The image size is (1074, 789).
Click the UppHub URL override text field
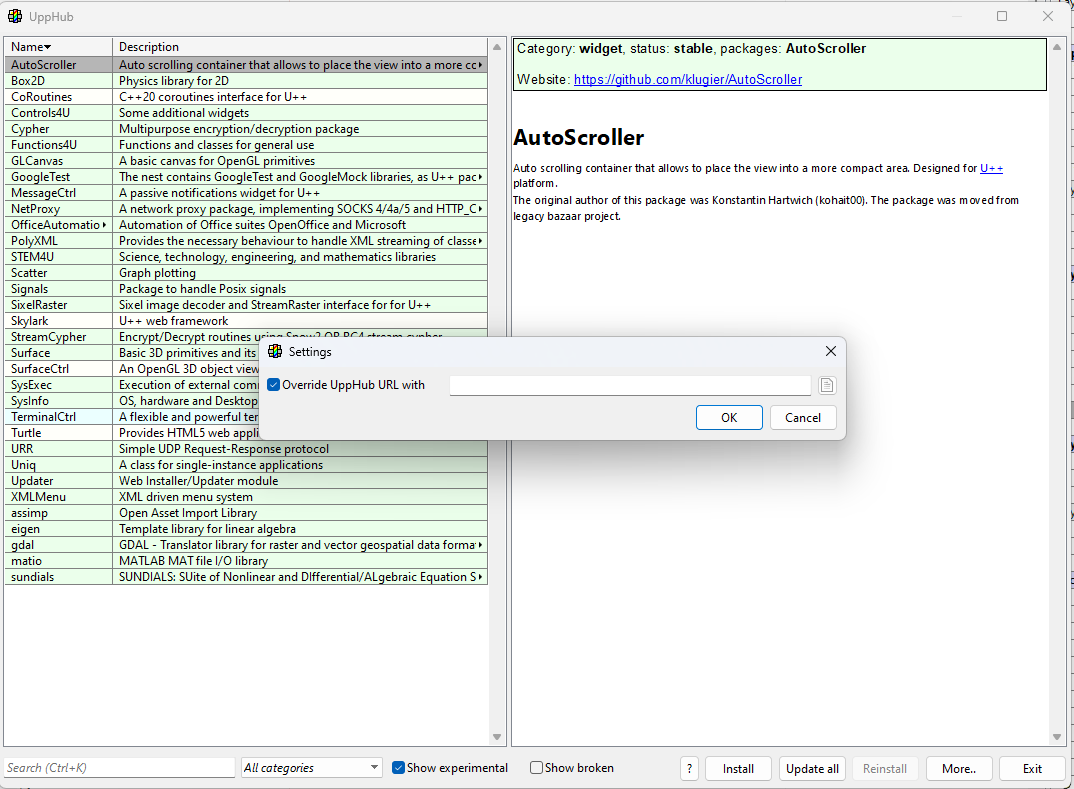629,385
